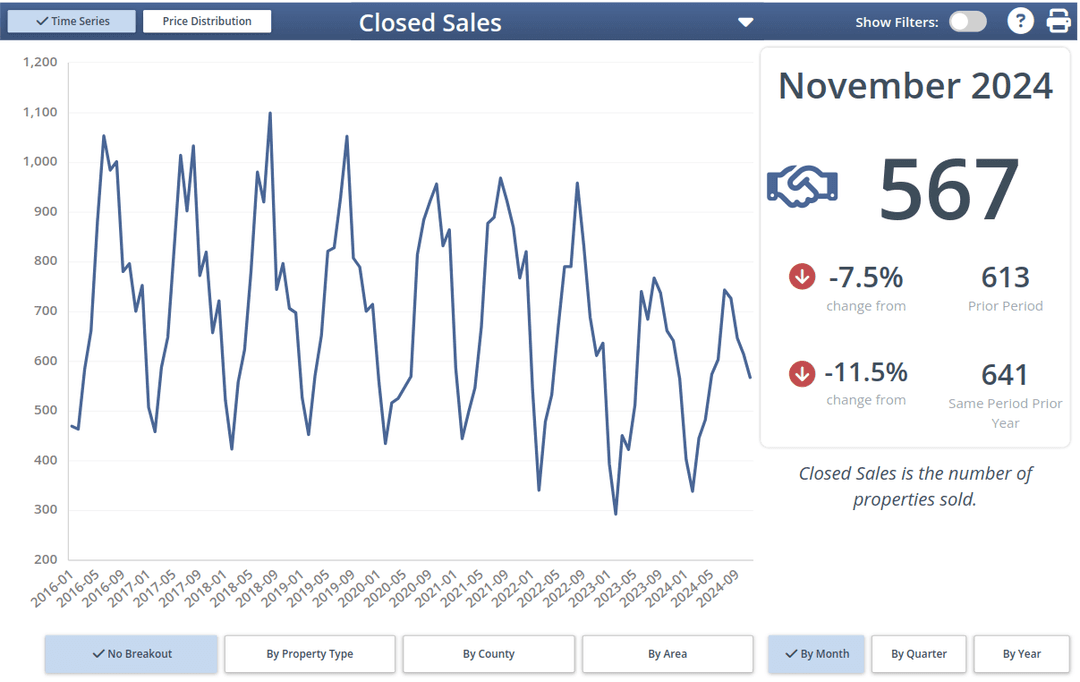Select the No Breakout option
This screenshot has width=1080, height=682.
(x=131, y=654)
